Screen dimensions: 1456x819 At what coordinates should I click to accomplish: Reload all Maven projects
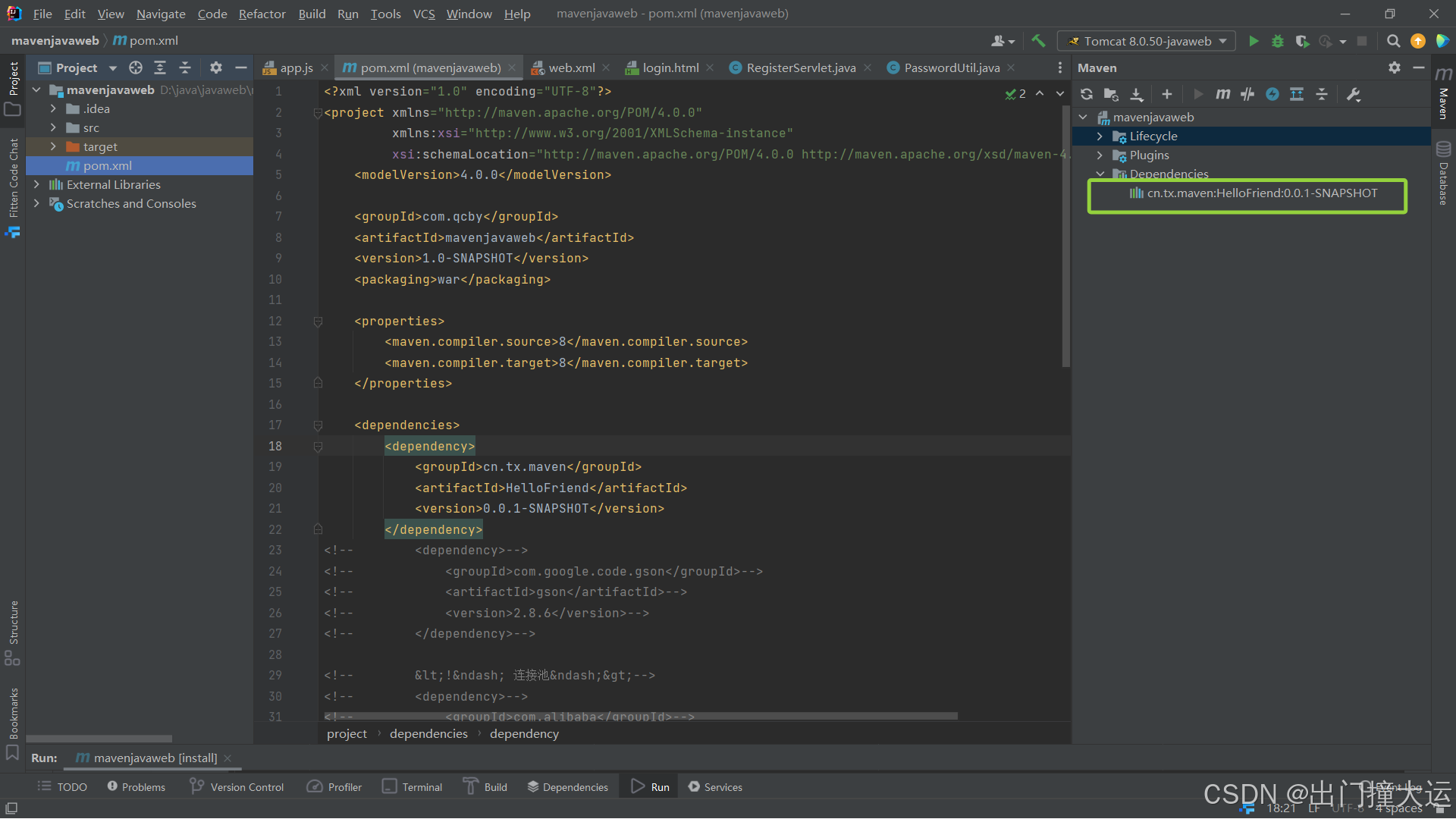click(1087, 94)
